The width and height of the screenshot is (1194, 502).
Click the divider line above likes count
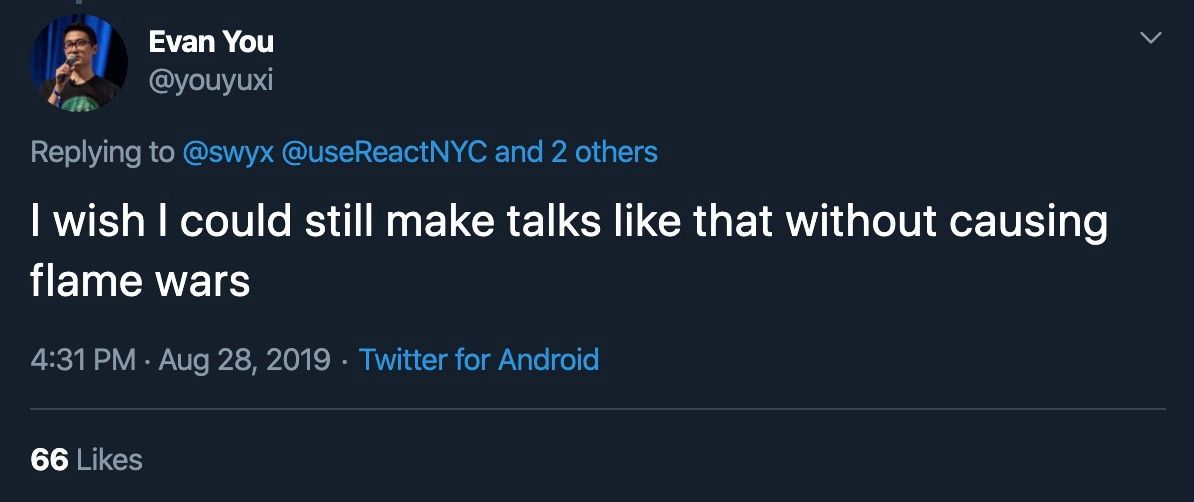tap(597, 409)
